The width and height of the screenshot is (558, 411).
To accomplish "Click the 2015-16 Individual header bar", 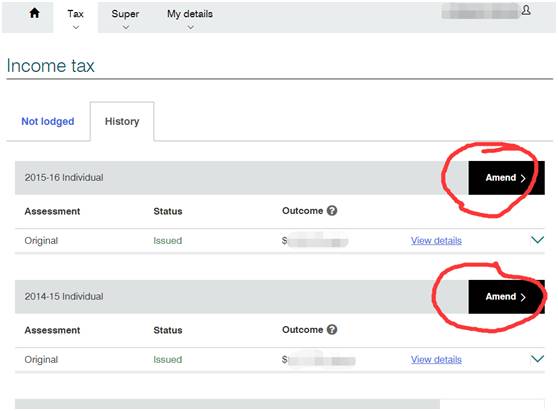I will [x=242, y=178].
